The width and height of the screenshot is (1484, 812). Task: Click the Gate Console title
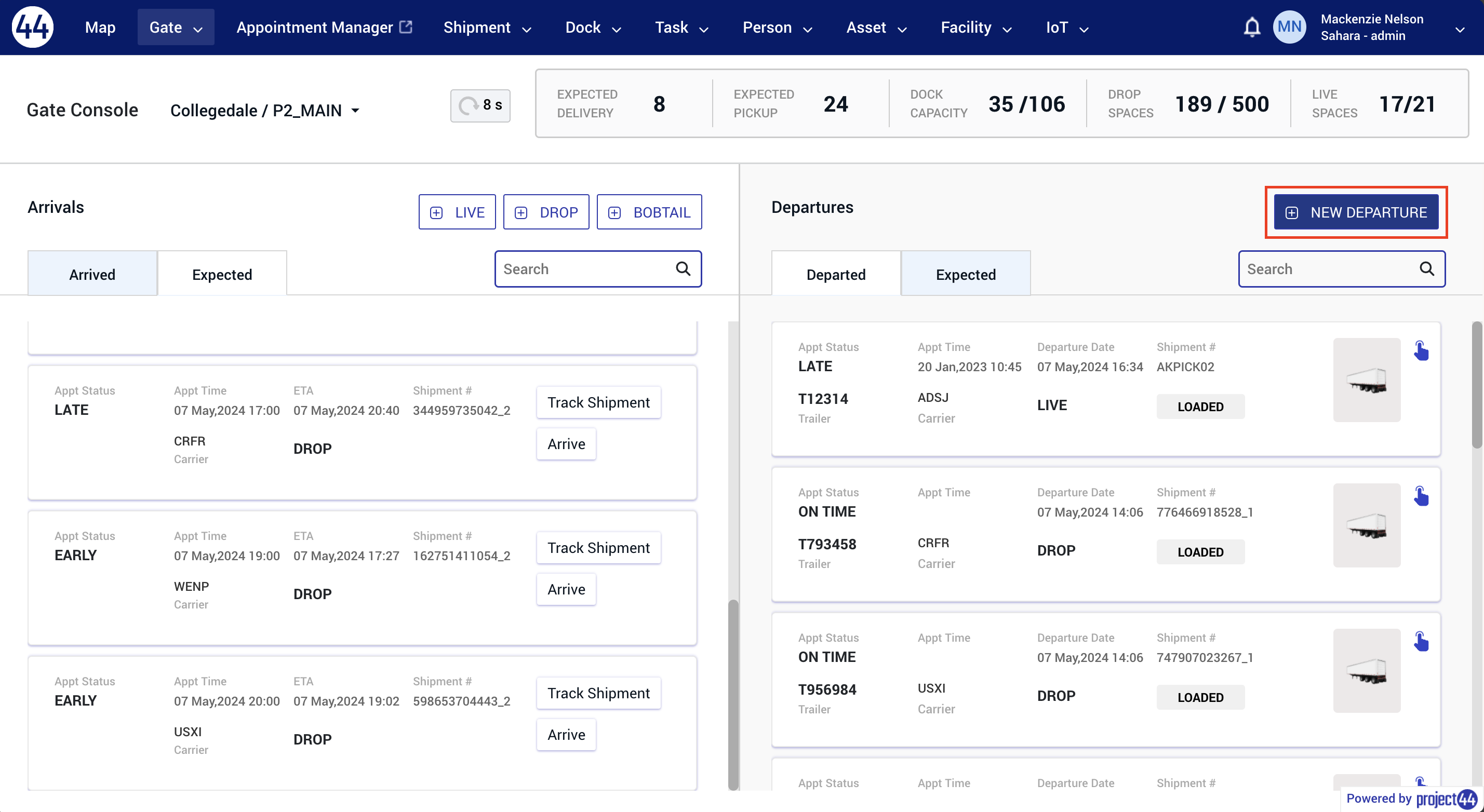[83, 110]
